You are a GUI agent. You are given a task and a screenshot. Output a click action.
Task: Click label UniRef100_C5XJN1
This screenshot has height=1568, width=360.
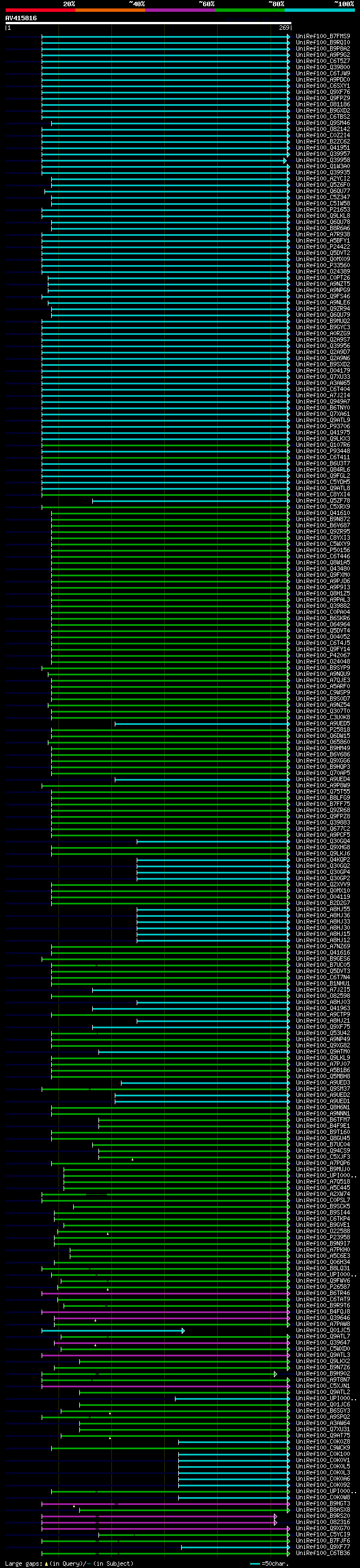tap(323, 1386)
